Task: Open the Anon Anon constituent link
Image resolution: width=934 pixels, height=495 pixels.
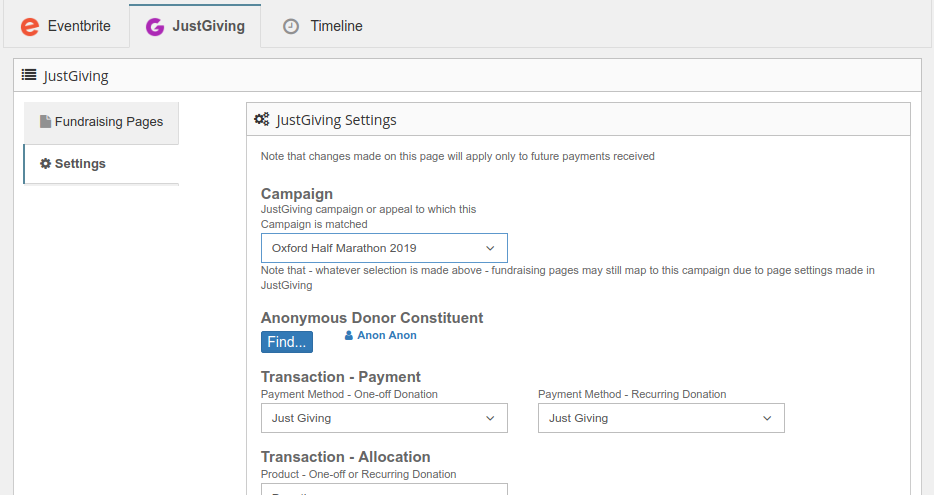Action: 387,335
